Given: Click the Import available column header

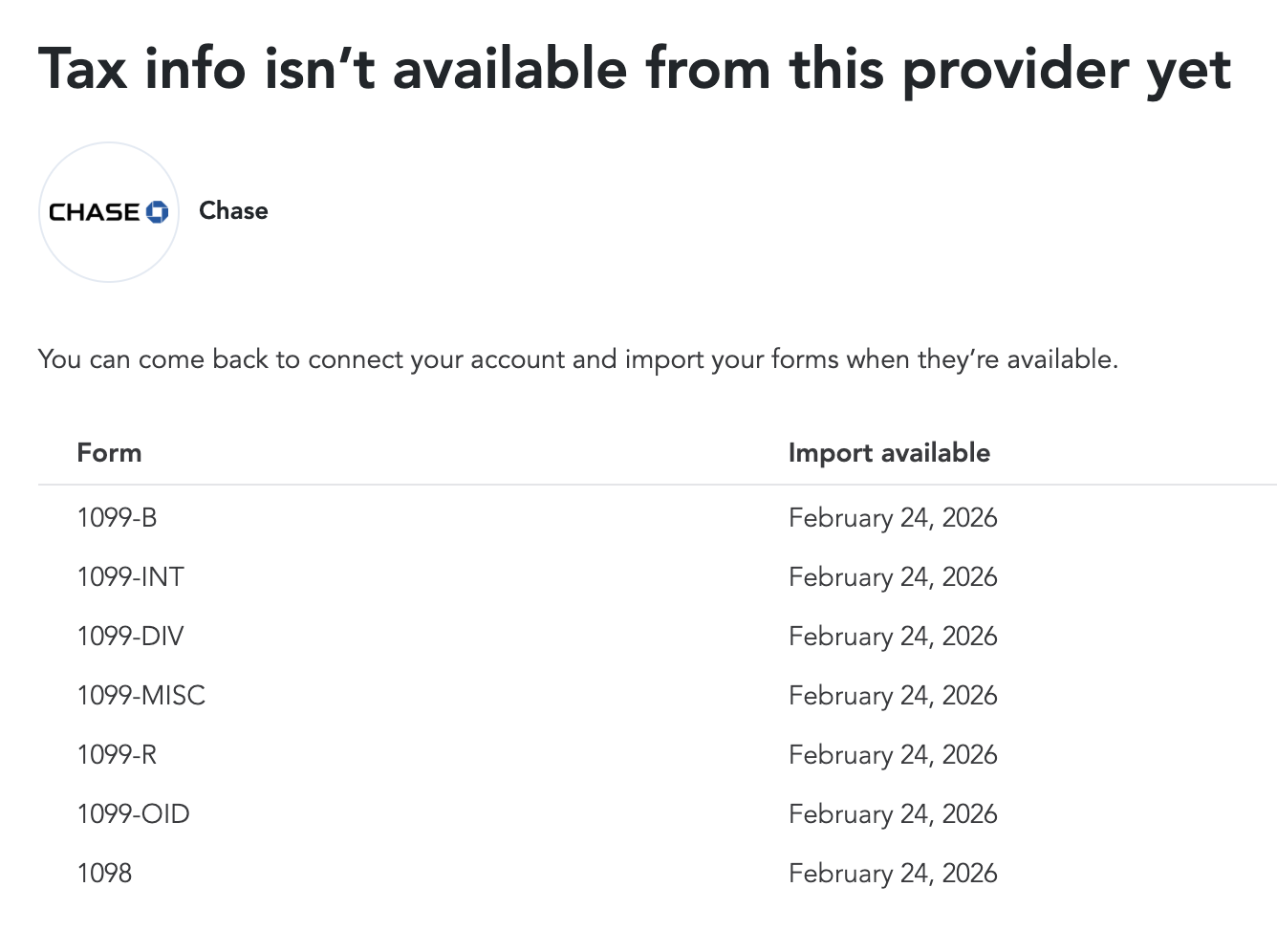Looking at the screenshot, I should click(x=889, y=453).
